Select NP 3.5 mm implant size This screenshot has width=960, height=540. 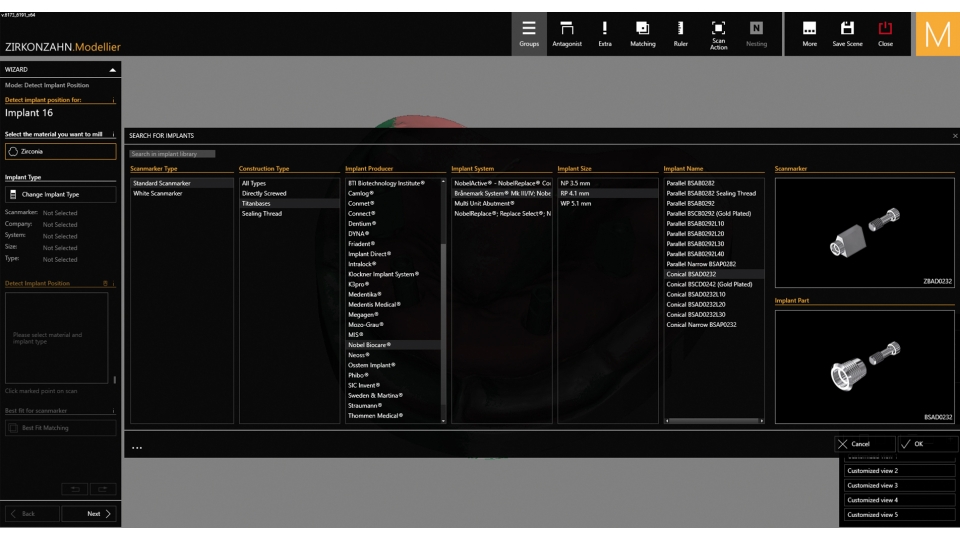pos(607,183)
